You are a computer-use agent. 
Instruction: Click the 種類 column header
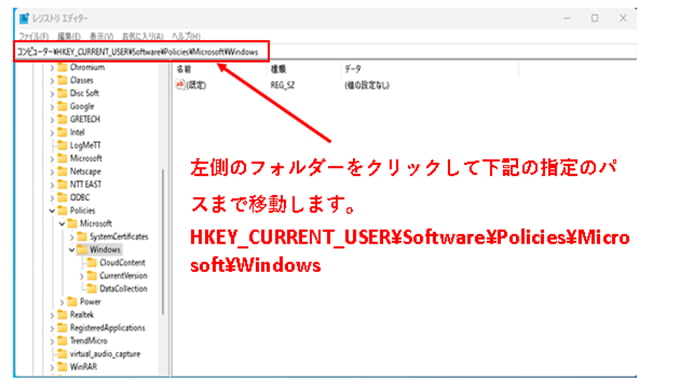(x=278, y=69)
